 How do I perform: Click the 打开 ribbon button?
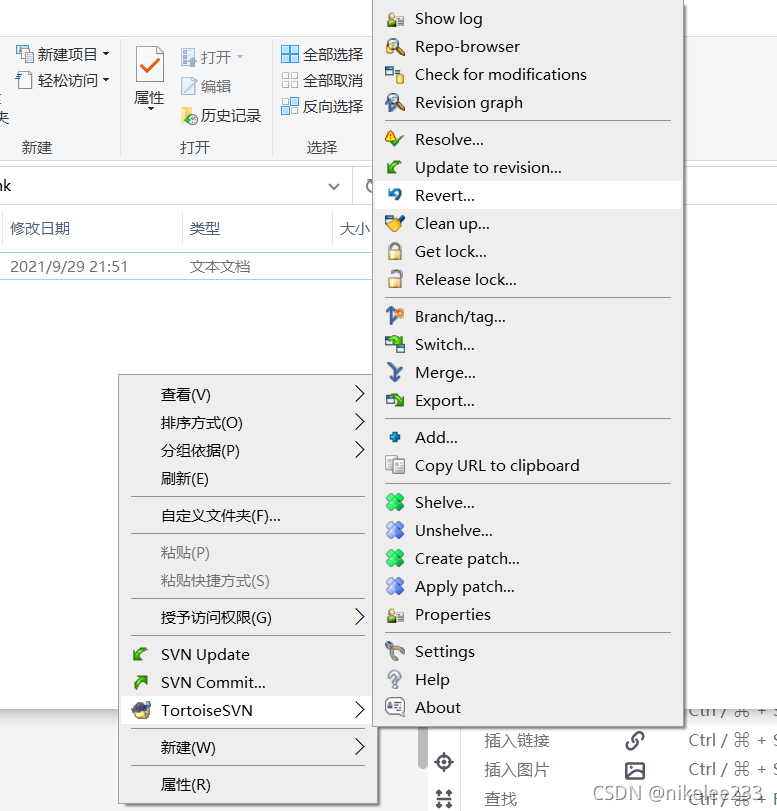pos(212,57)
